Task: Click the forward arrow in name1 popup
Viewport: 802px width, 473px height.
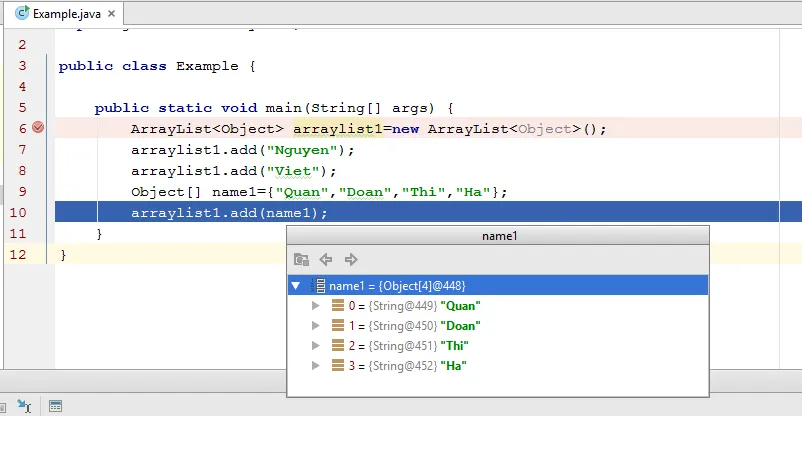Action: click(351, 260)
